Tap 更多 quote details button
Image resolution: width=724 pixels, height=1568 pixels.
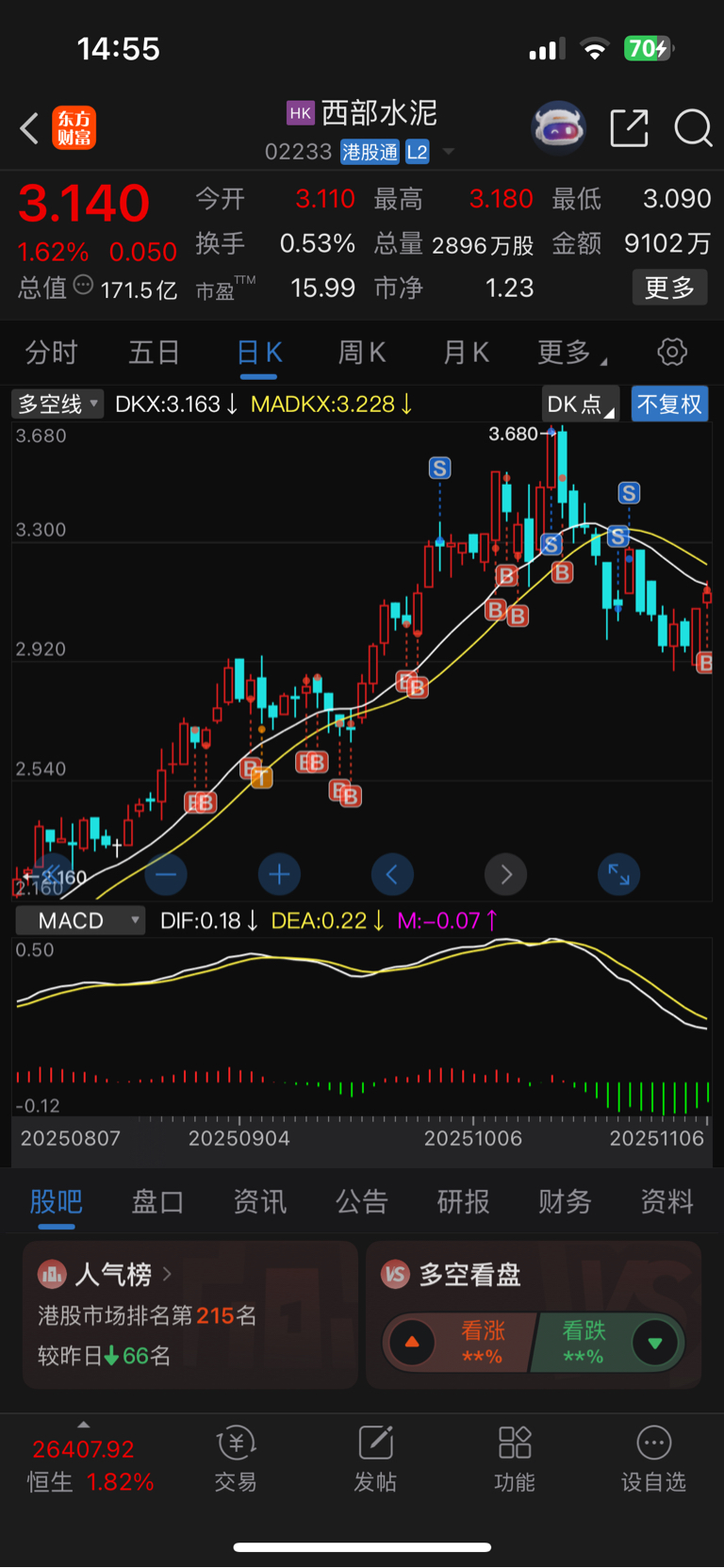point(669,288)
